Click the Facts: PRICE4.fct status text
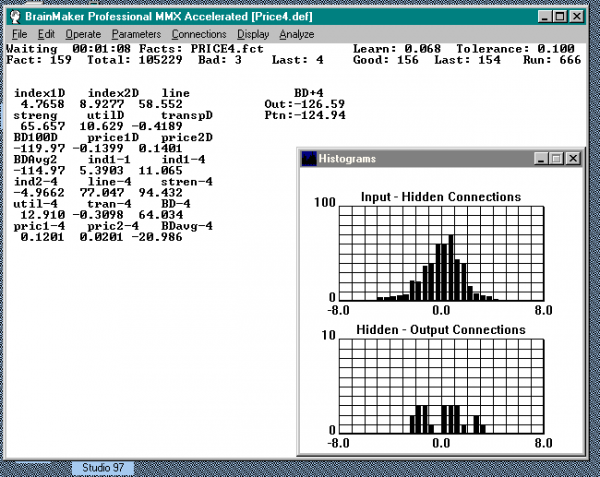This screenshot has width=600, height=477. [x=201, y=49]
